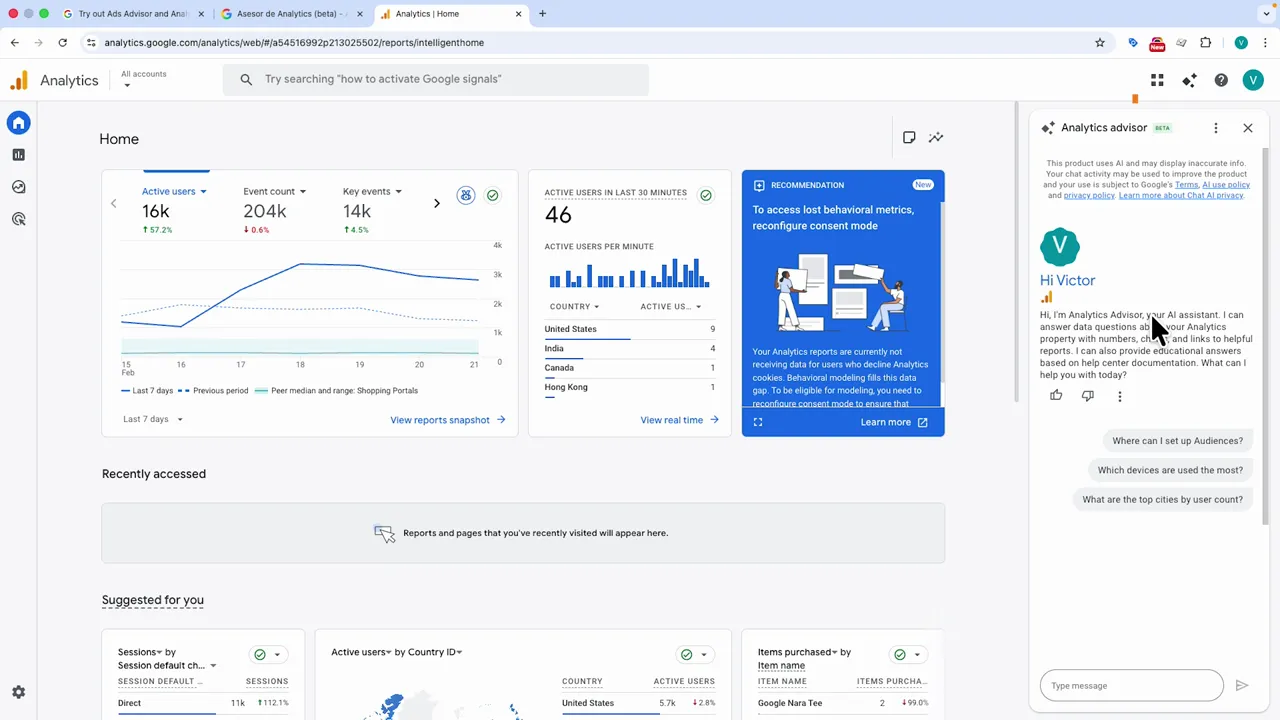The height and width of the screenshot is (720, 1280).
Task: Click the data quality check icon on the Active users card
Action: click(x=492, y=195)
